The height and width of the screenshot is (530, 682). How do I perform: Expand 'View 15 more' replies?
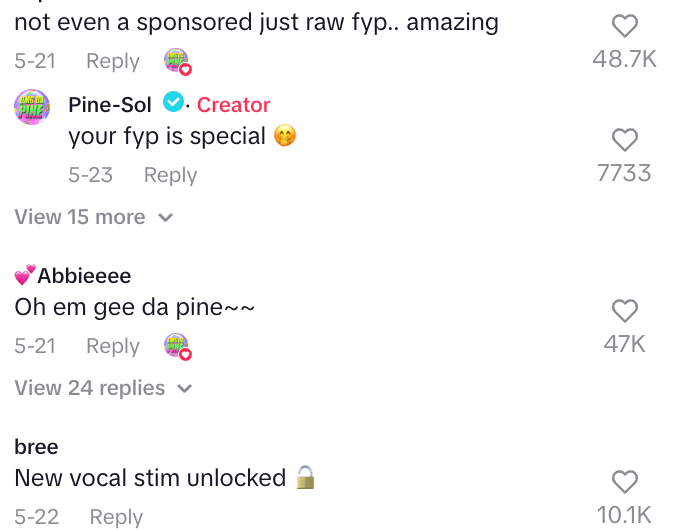[x=94, y=217]
